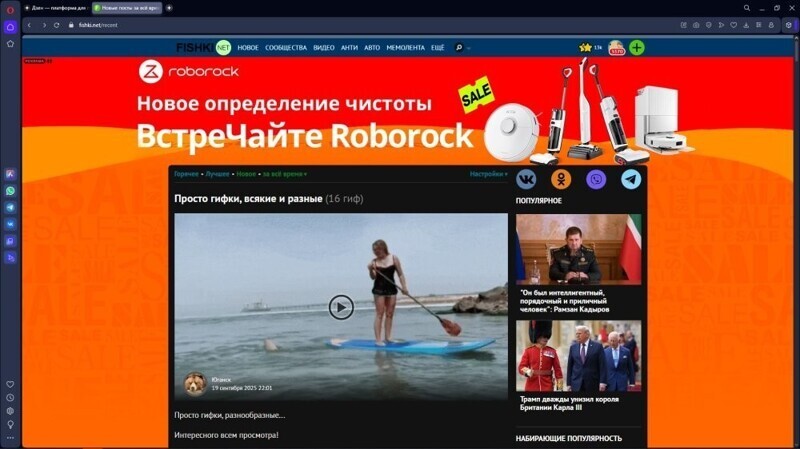Open the 'СООБЩЕСТВА' menu item
Screen dimensions: 800x449
(286, 47)
